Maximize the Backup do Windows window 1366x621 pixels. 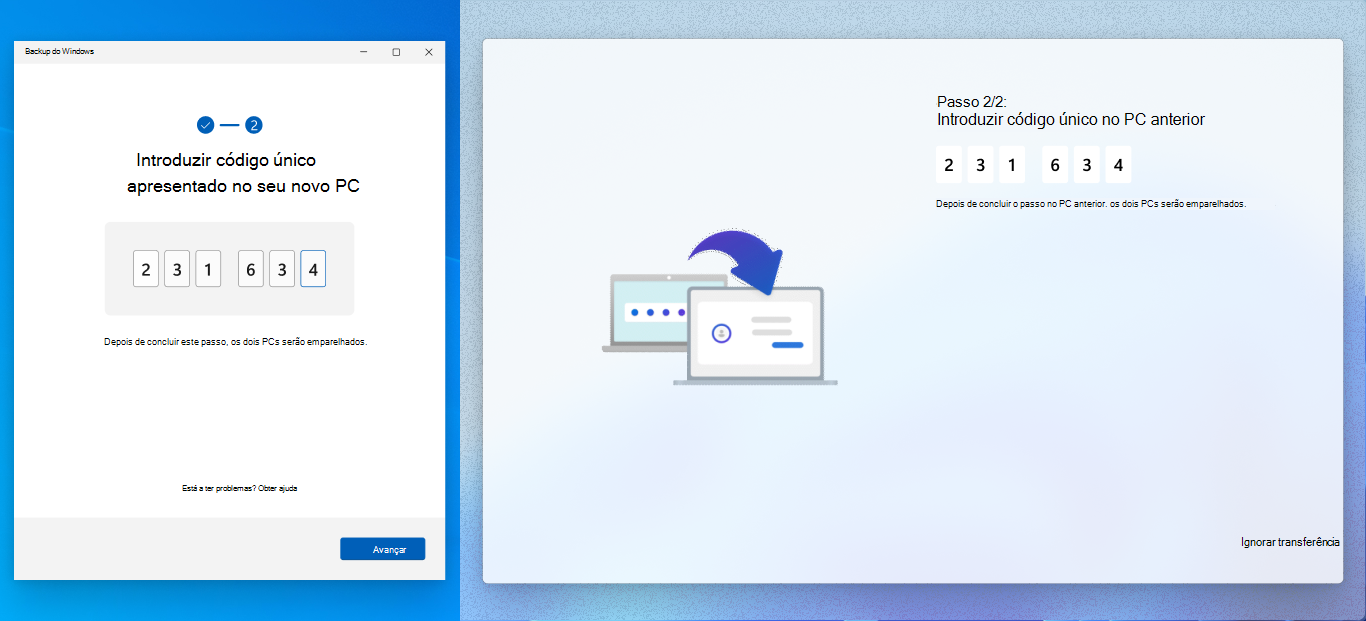click(x=396, y=51)
